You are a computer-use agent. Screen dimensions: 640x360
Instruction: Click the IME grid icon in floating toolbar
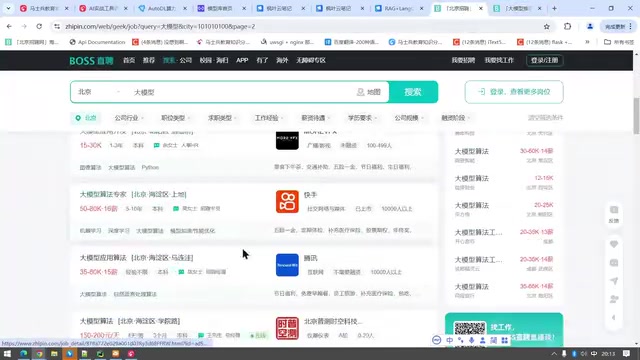tap(504, 340)
